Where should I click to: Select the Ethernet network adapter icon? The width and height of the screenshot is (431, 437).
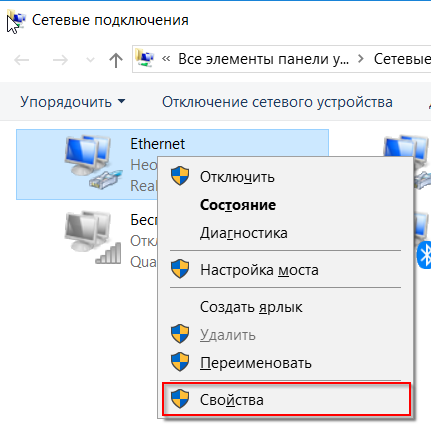tap(93, 161)
